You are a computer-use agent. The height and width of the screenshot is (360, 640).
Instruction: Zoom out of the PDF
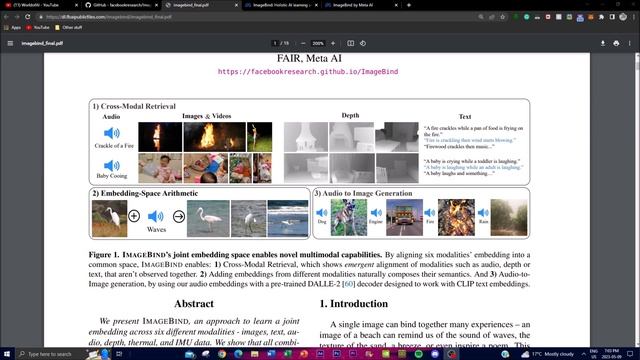(x=303, y=43)
